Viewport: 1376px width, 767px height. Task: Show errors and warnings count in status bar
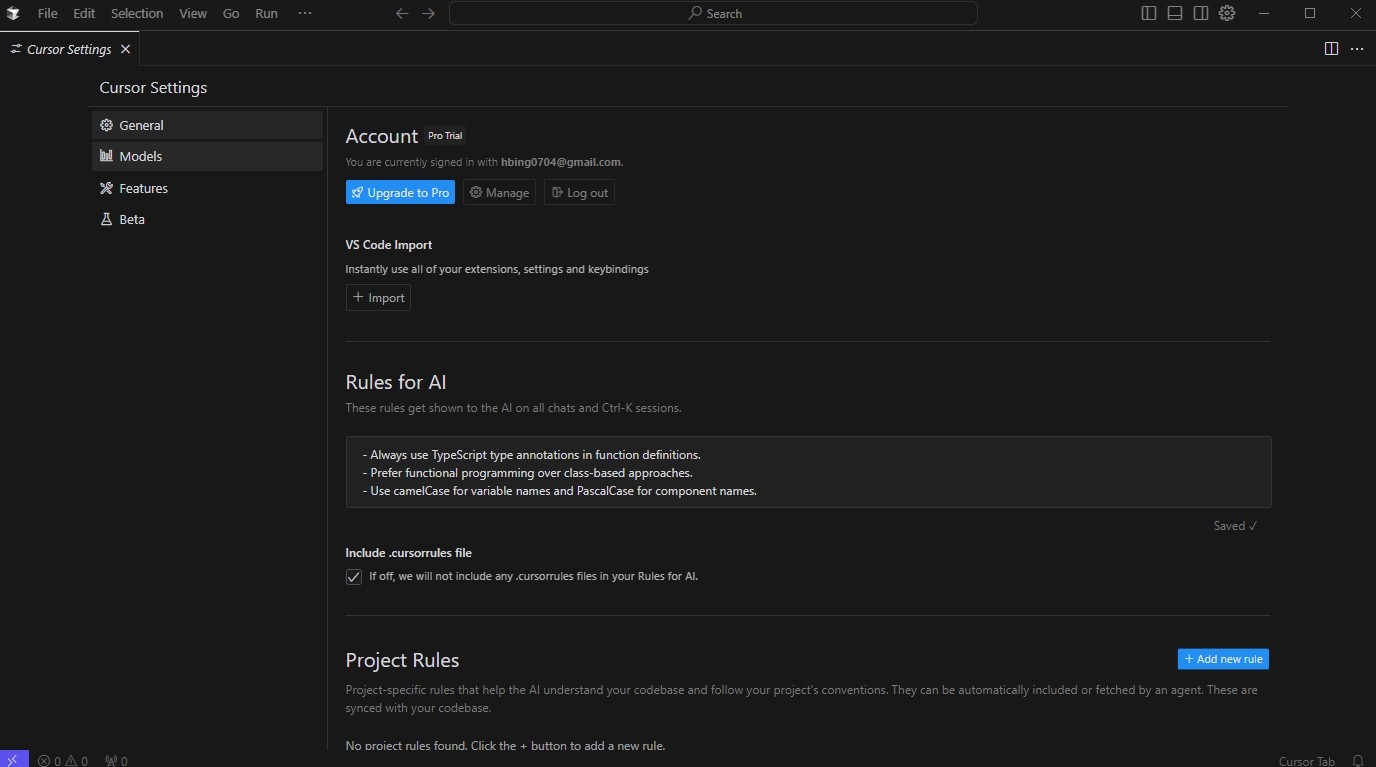tap(63, 760)
